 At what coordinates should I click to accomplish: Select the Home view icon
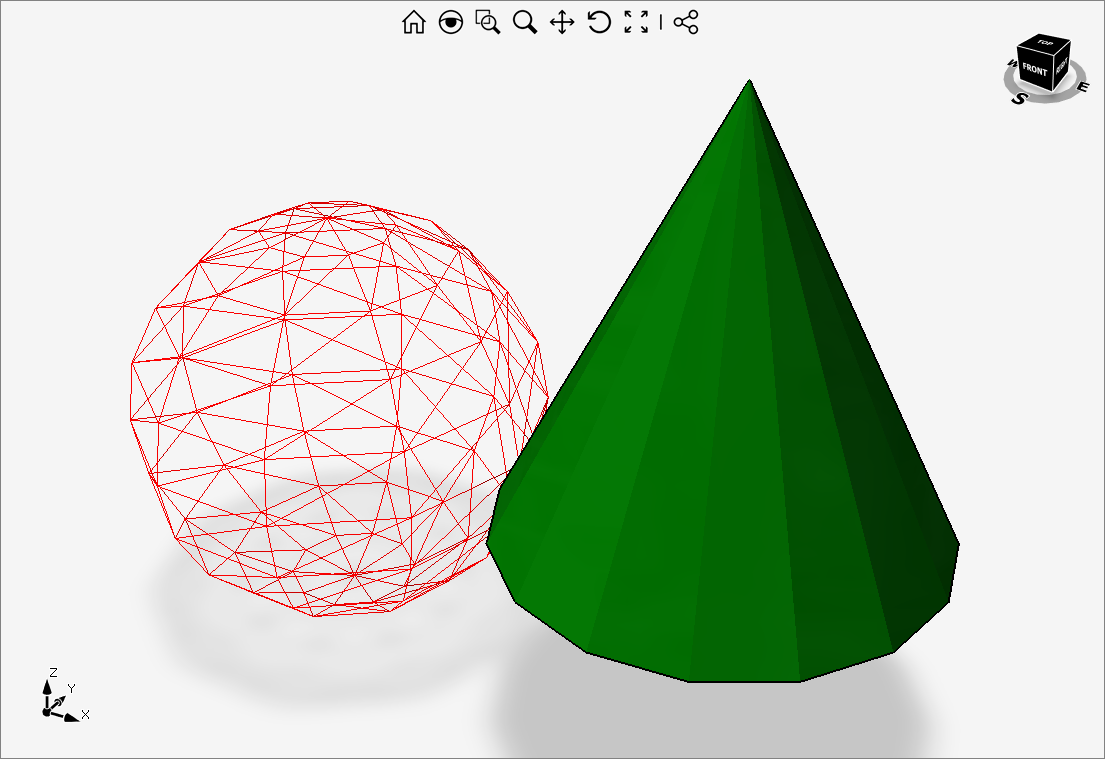point(414,22)
